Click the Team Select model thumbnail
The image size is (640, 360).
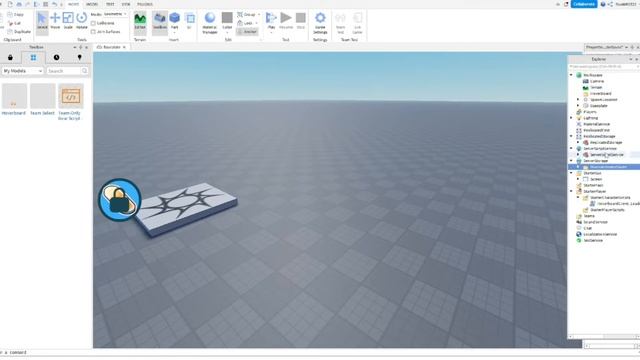tap(42, 96)
